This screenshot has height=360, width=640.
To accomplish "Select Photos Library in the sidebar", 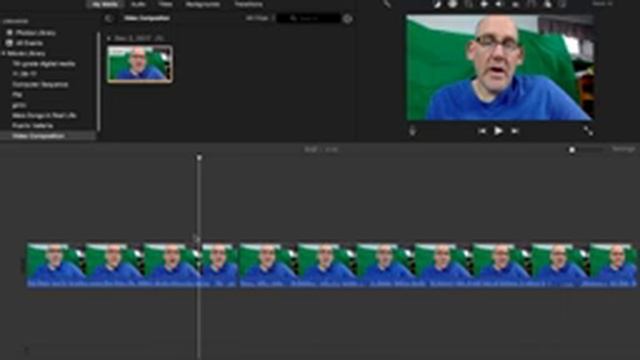I will point(35,33).
